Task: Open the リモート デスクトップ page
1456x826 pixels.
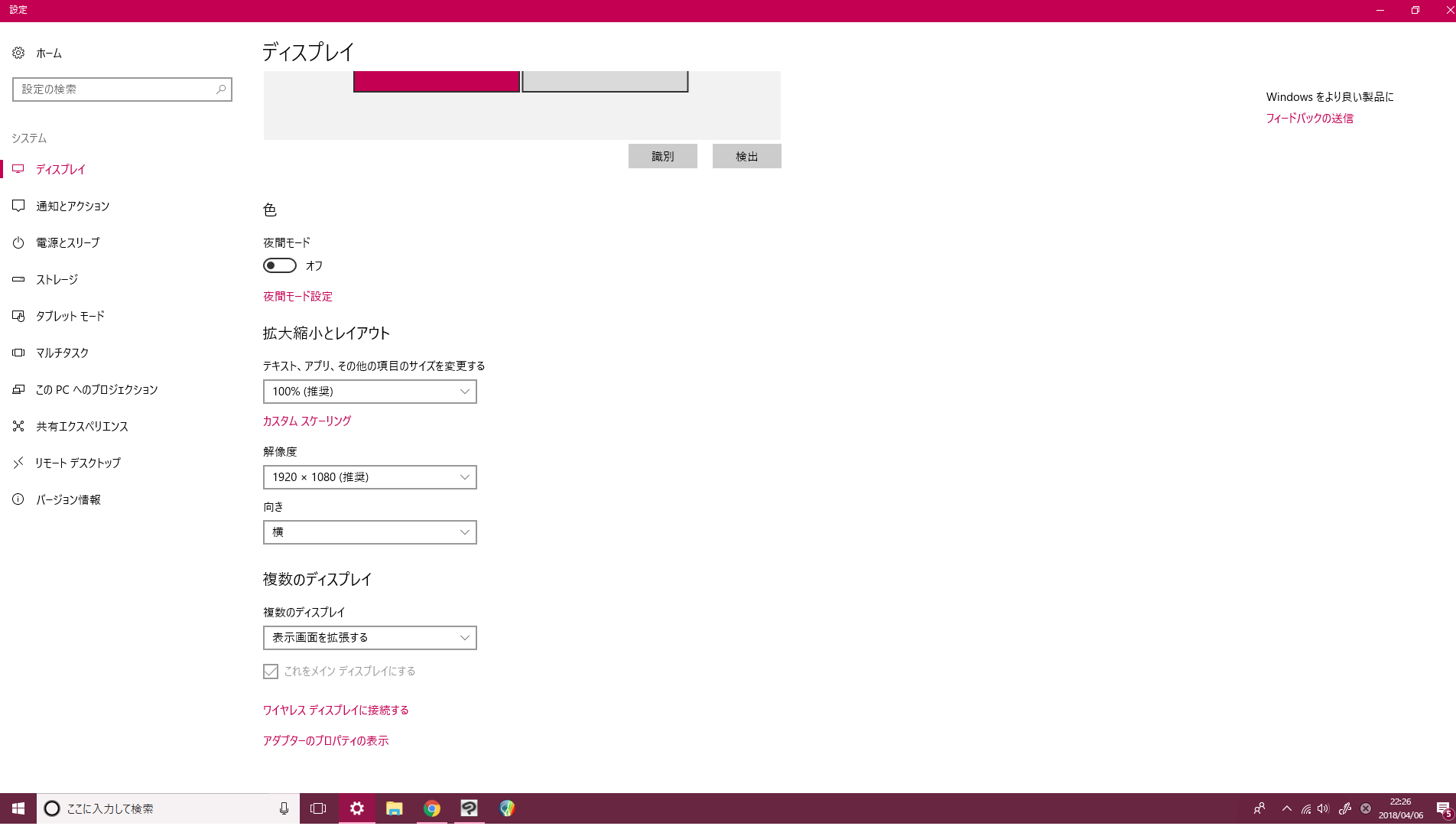Action: (78, 463)
